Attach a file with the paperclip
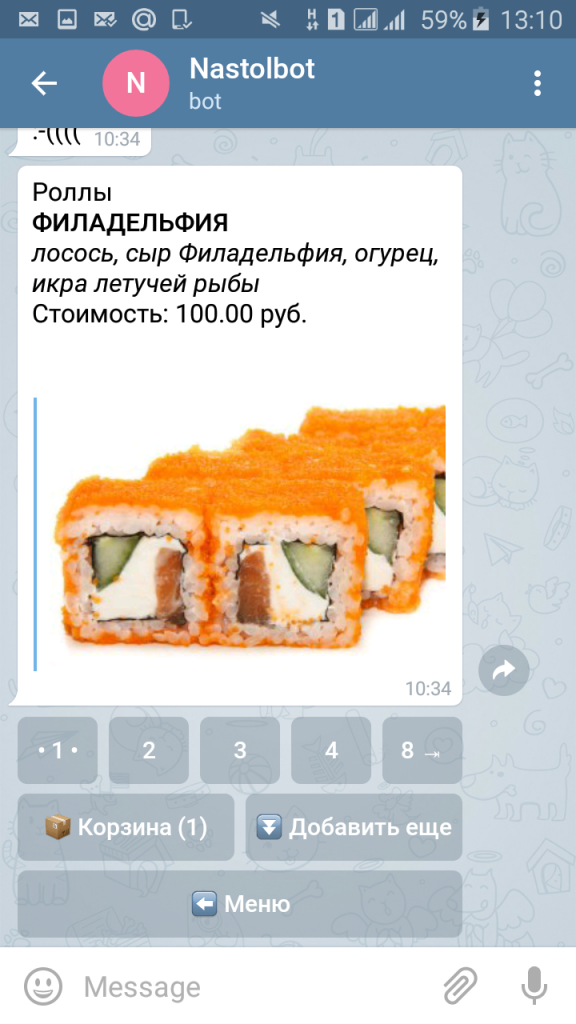 tap(460, 986)
